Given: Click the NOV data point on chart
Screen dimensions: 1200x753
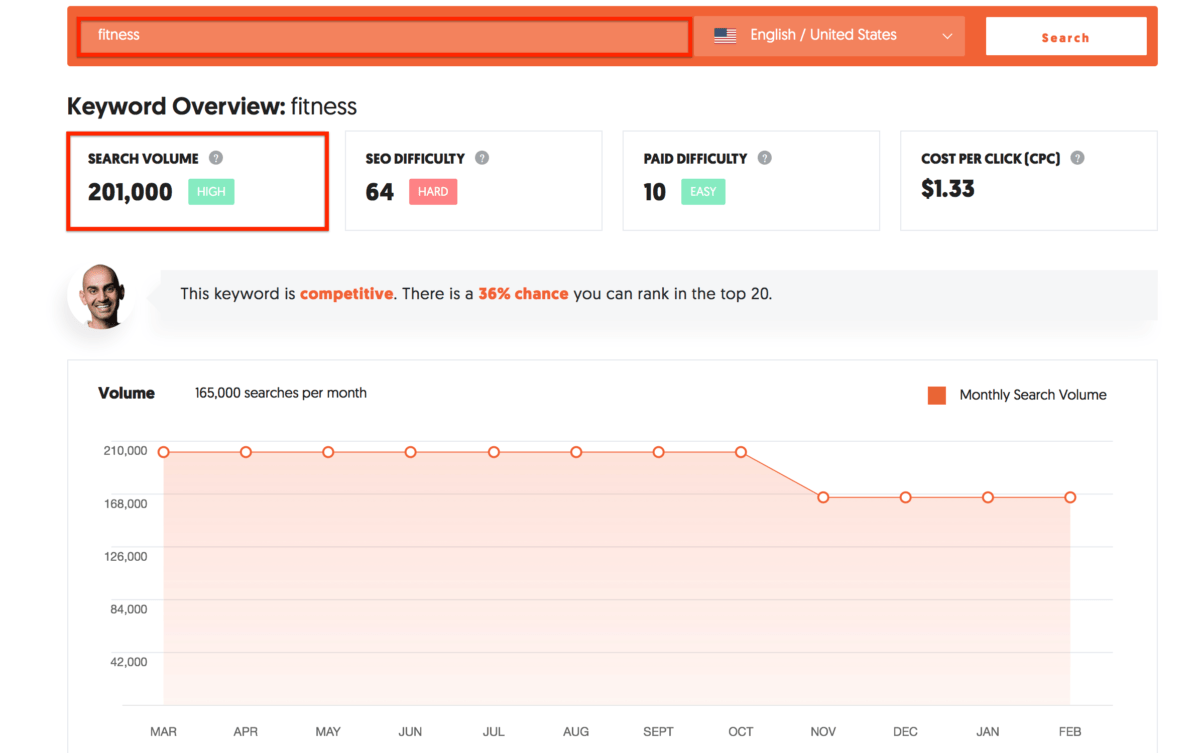Looking at the screenshot, I should [823, 497].
